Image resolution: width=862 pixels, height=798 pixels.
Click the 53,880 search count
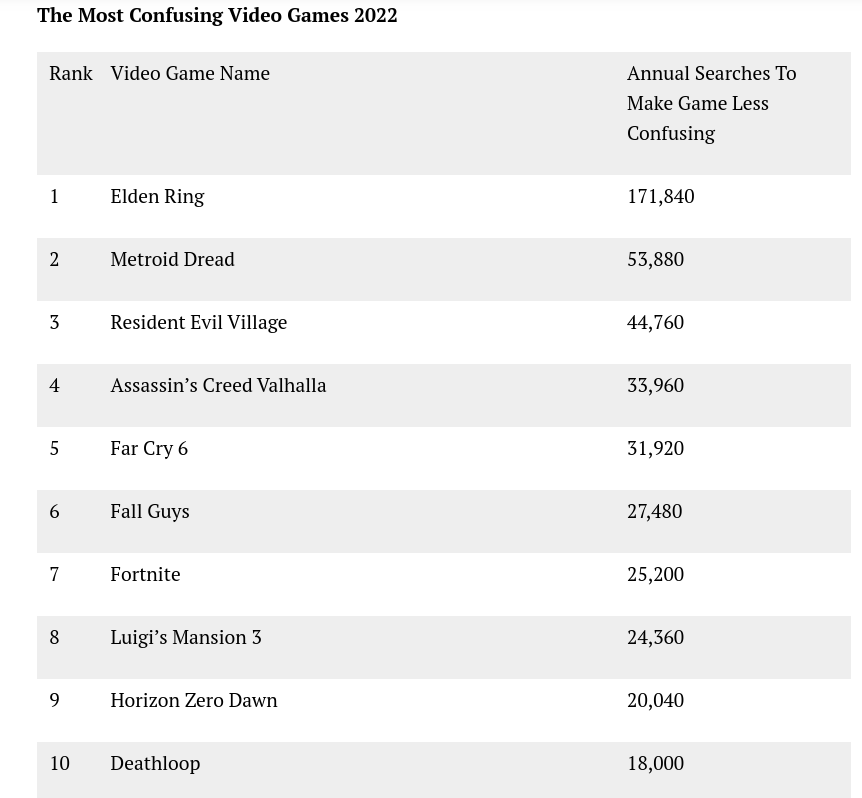655,259
